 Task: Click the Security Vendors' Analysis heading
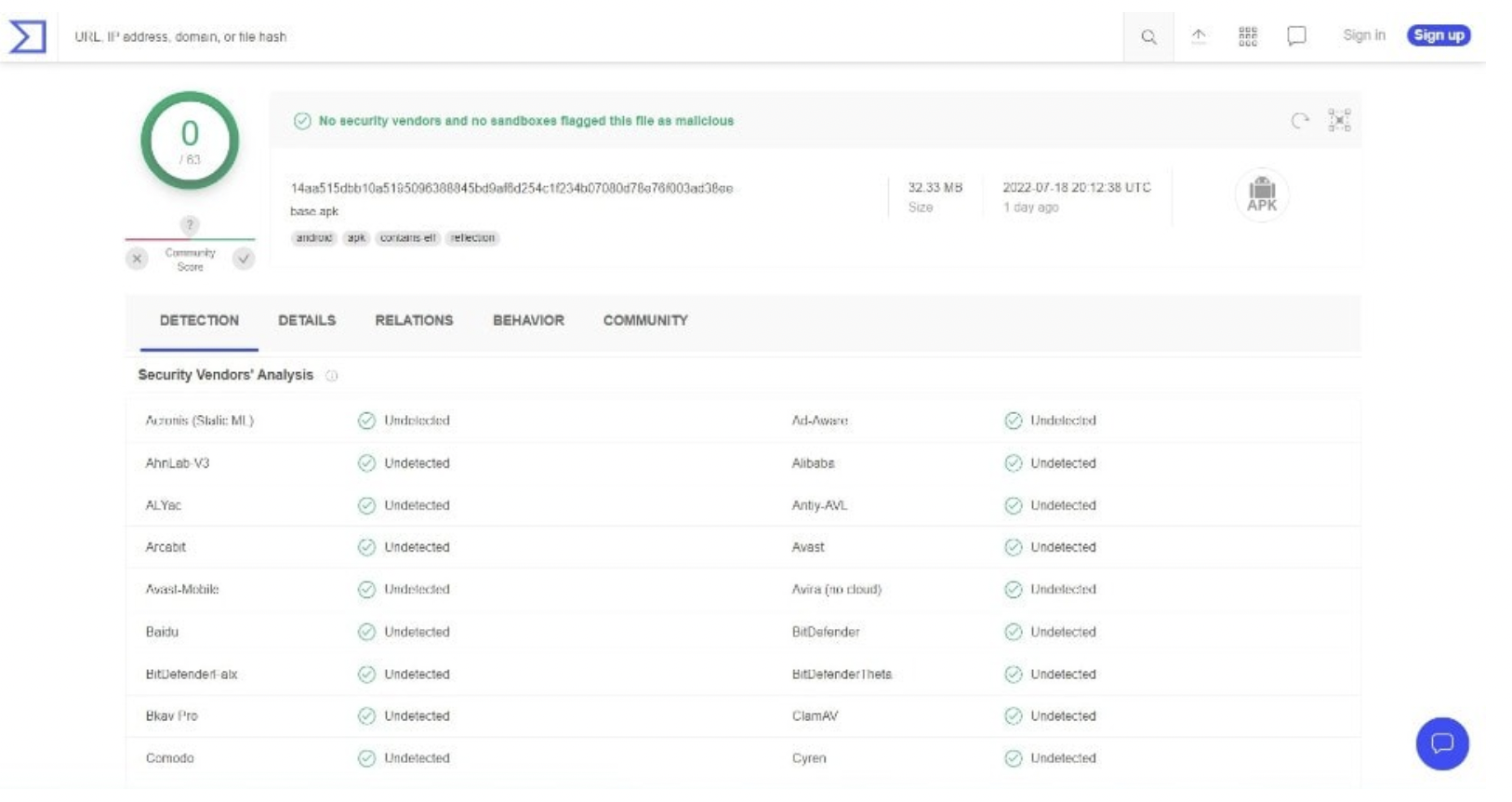click(x=226, y=375)
